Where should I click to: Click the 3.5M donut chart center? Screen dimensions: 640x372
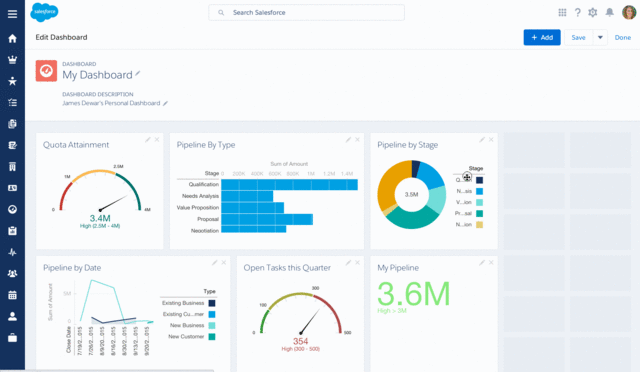pos(411,194)
